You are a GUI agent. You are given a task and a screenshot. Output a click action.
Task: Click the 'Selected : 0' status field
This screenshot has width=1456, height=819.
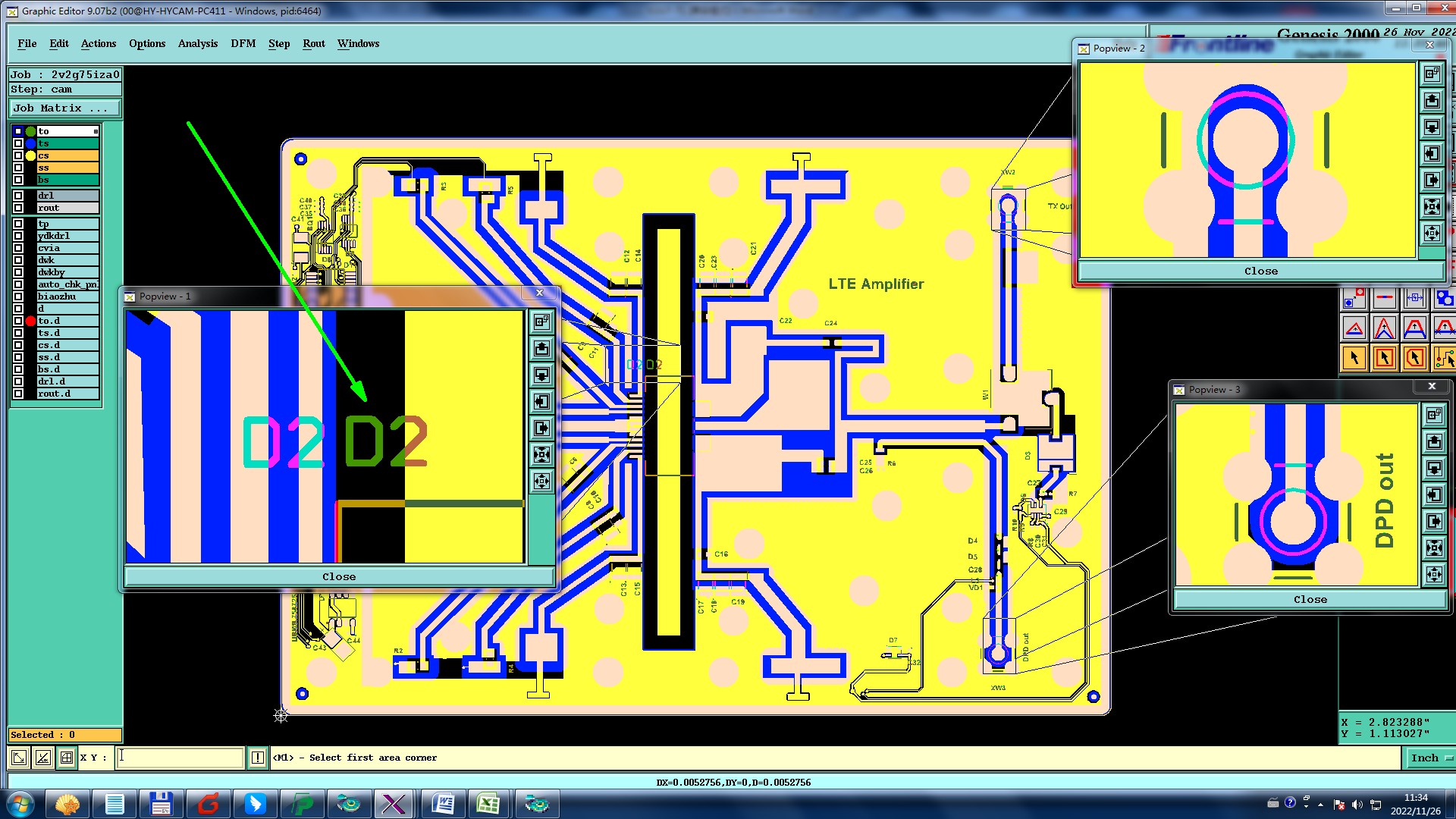tap(64, 734)
